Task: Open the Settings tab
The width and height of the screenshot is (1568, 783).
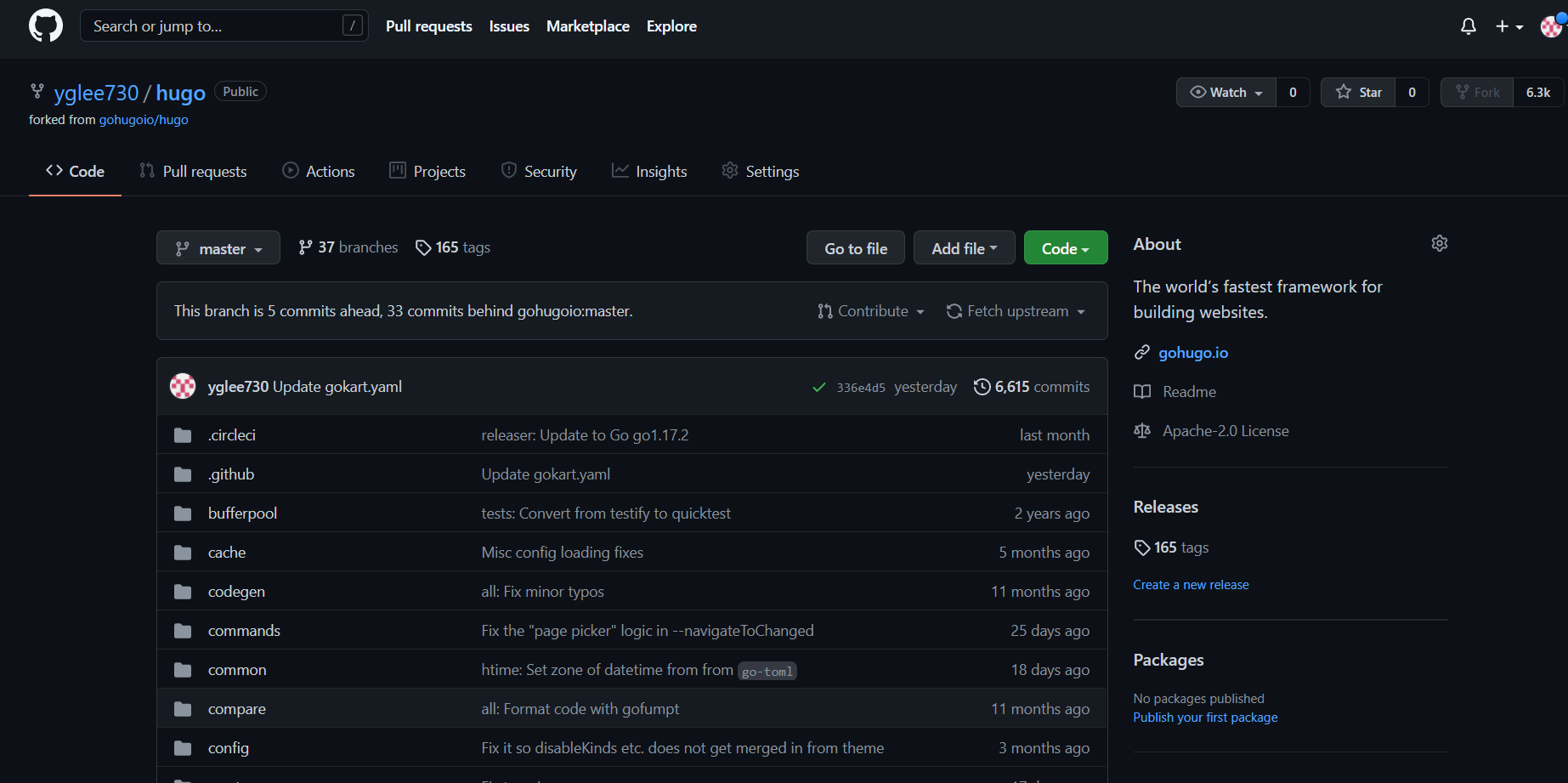Action: (x=761, y=171)
